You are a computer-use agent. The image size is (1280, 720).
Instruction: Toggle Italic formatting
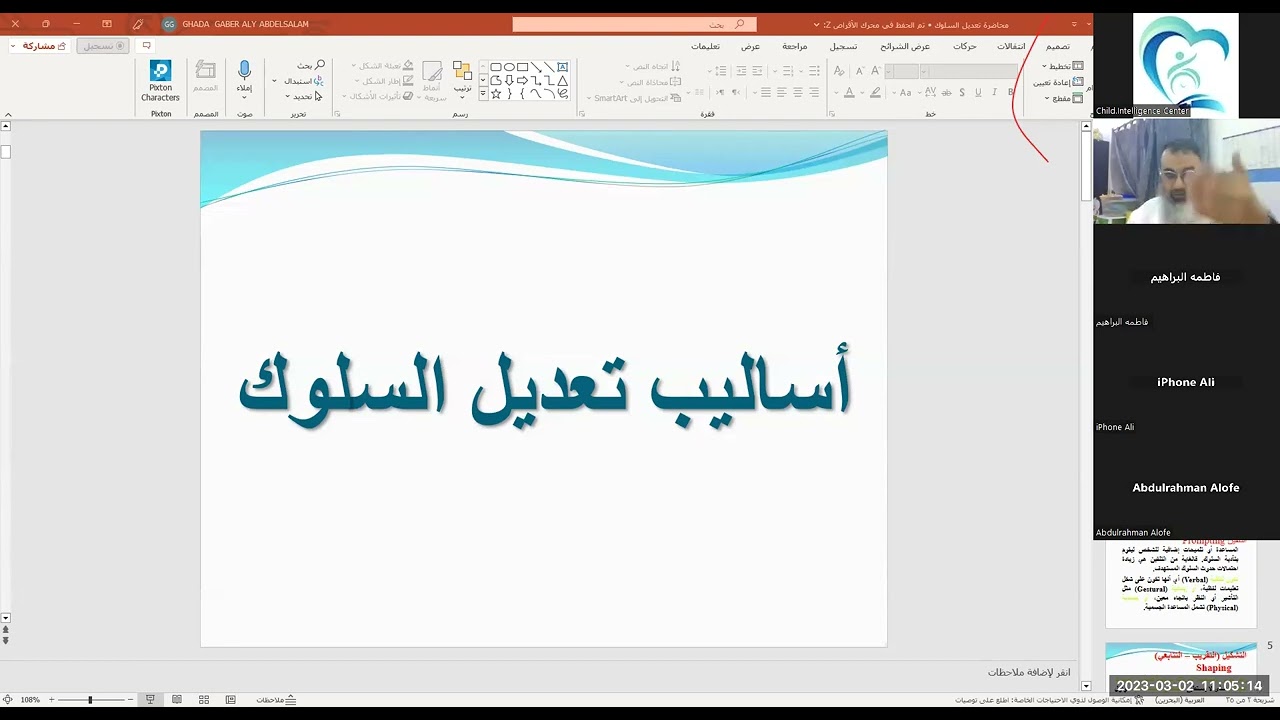point(994,92)
